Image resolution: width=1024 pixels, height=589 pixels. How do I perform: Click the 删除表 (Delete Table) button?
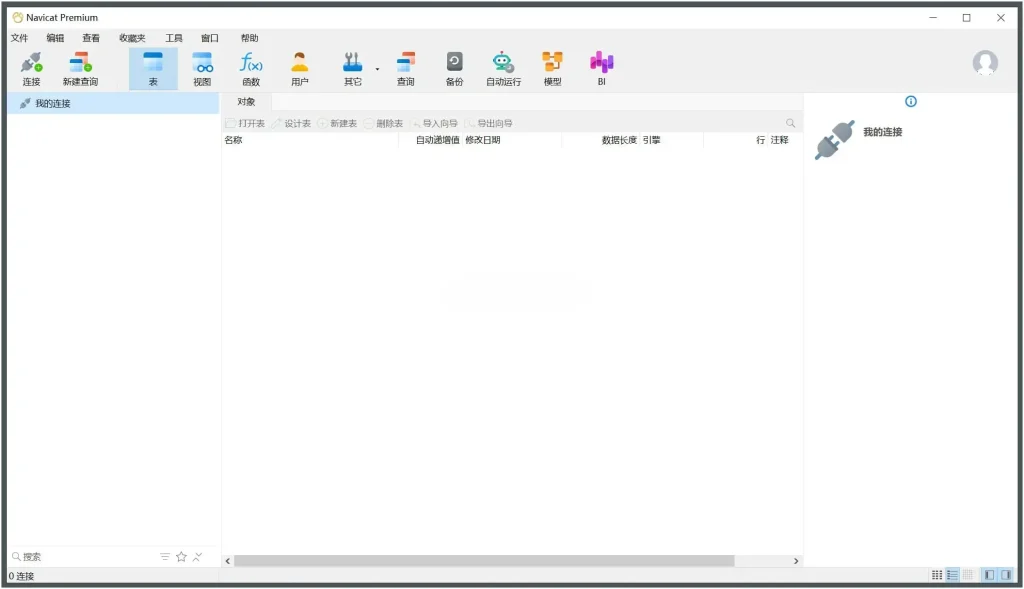pyautogui.click(x=383, y=123)
